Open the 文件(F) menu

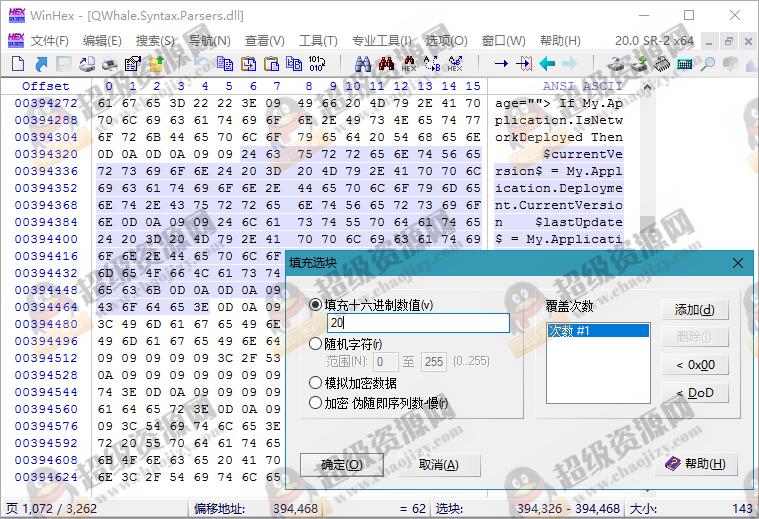tap(50, 41)
